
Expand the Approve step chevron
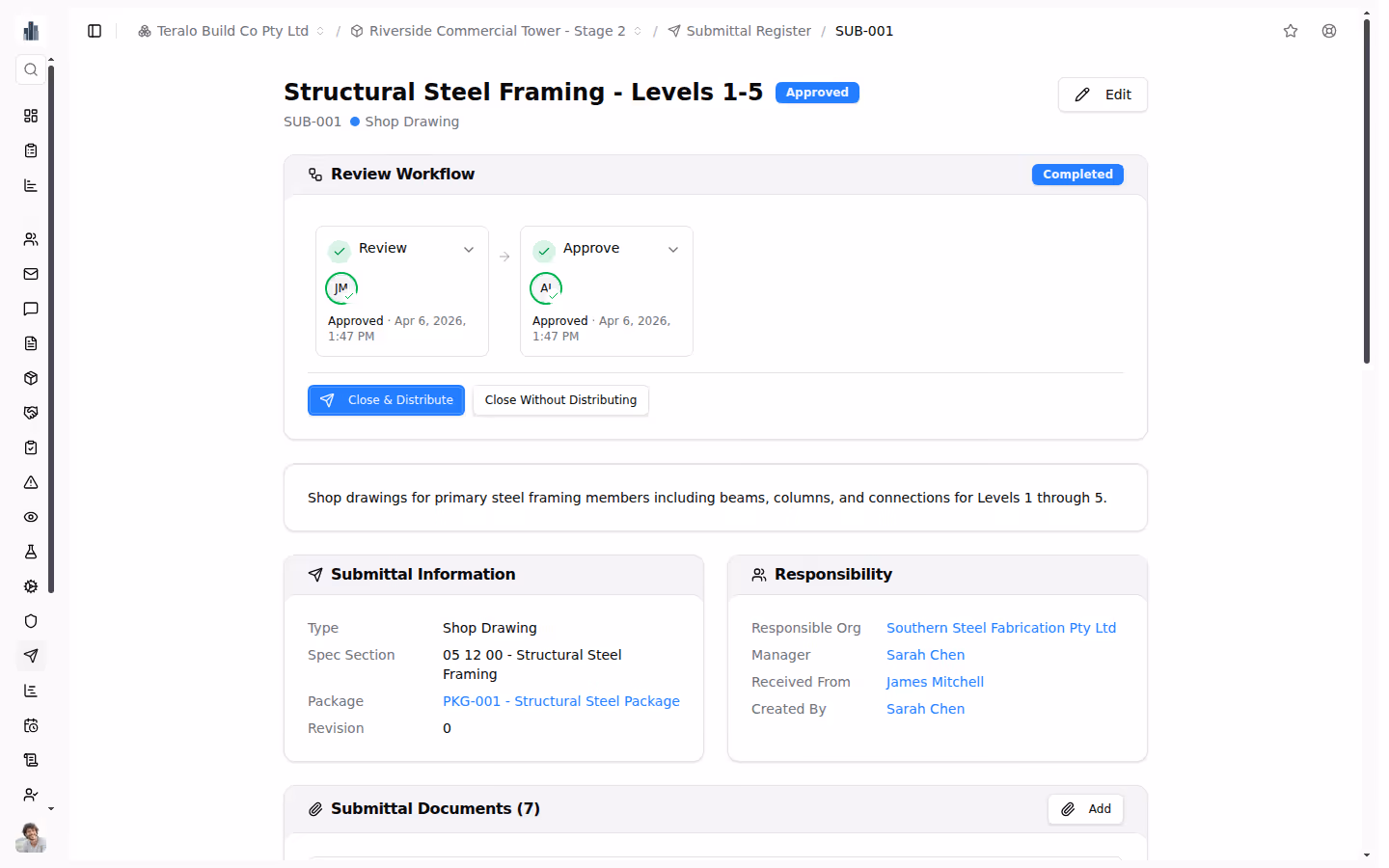click(673, 250)
